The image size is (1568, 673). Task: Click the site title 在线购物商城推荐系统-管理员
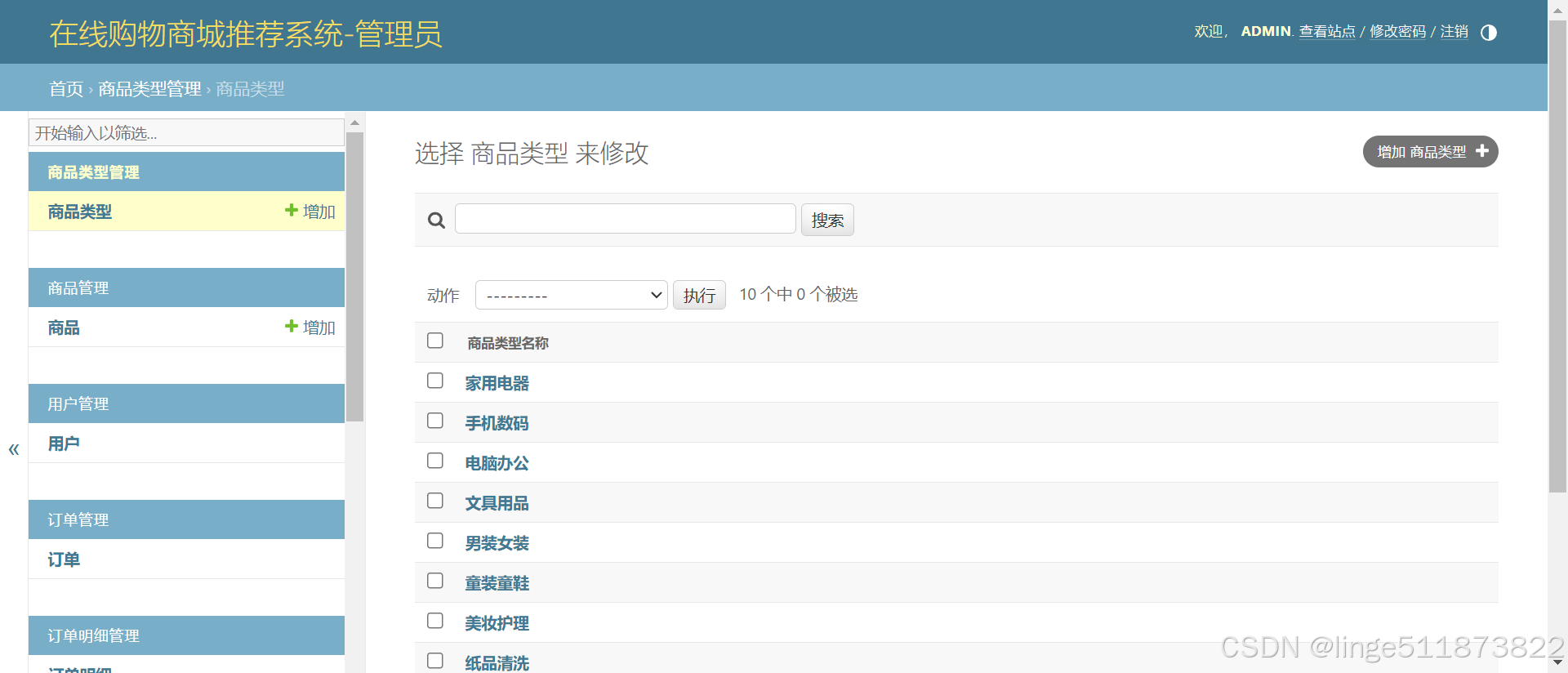point(246,33)
